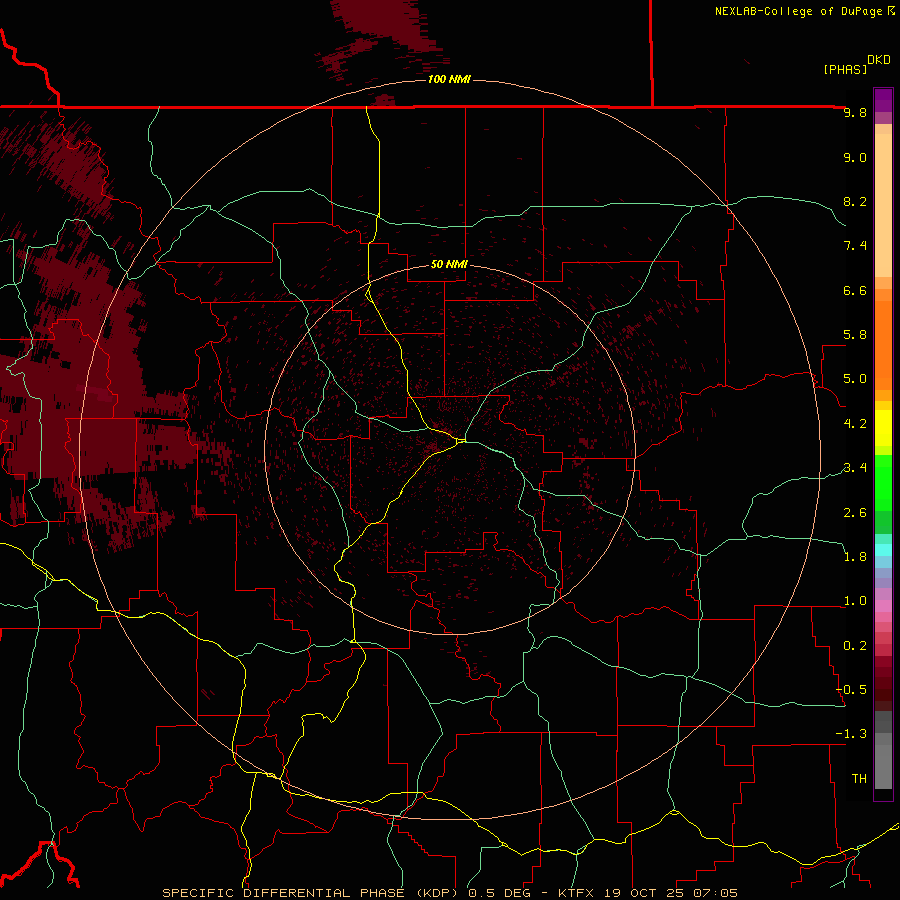This screenshot has height=900, width=900.
Task: Click the 0.2 value on color scale
Action: point(855,646)
